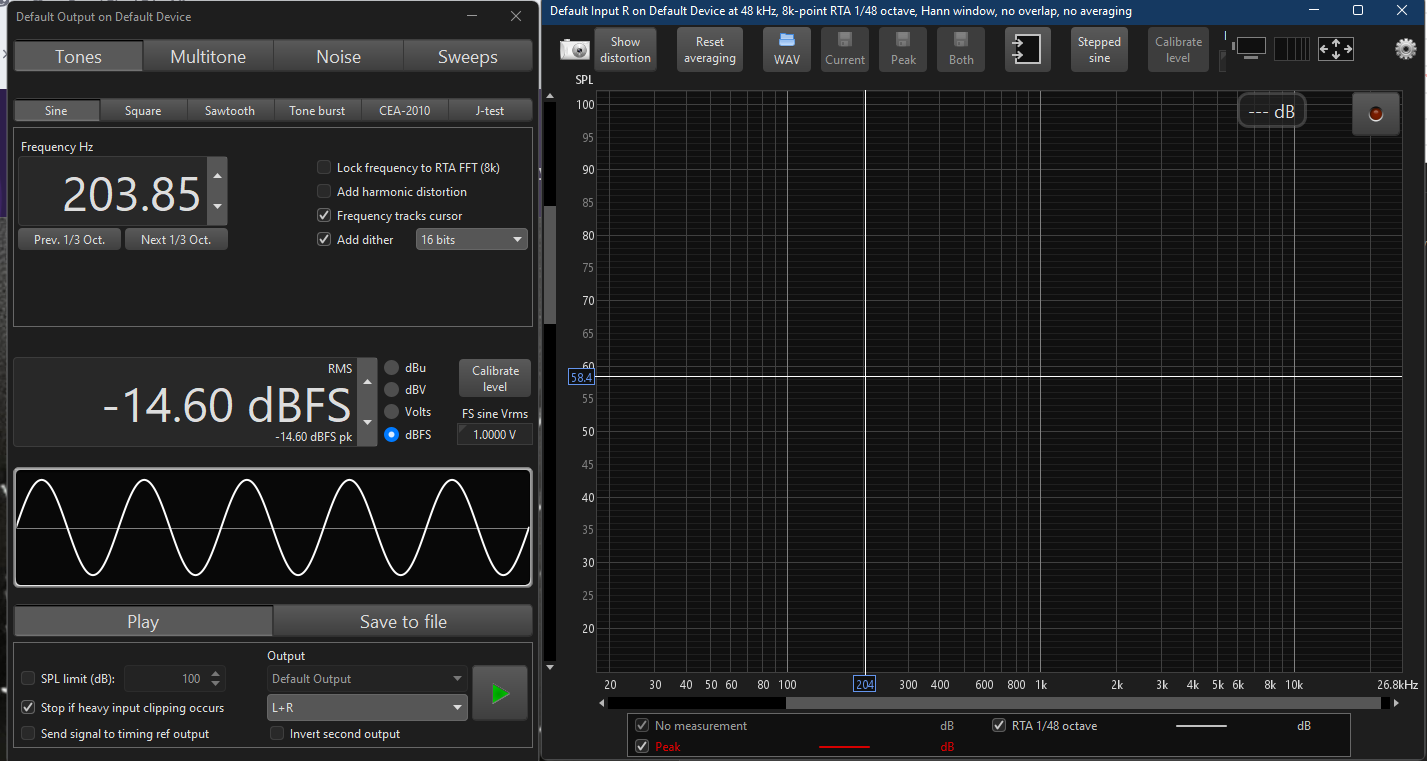Select the Sawtooth waveform tab

(x=230, y=111)
